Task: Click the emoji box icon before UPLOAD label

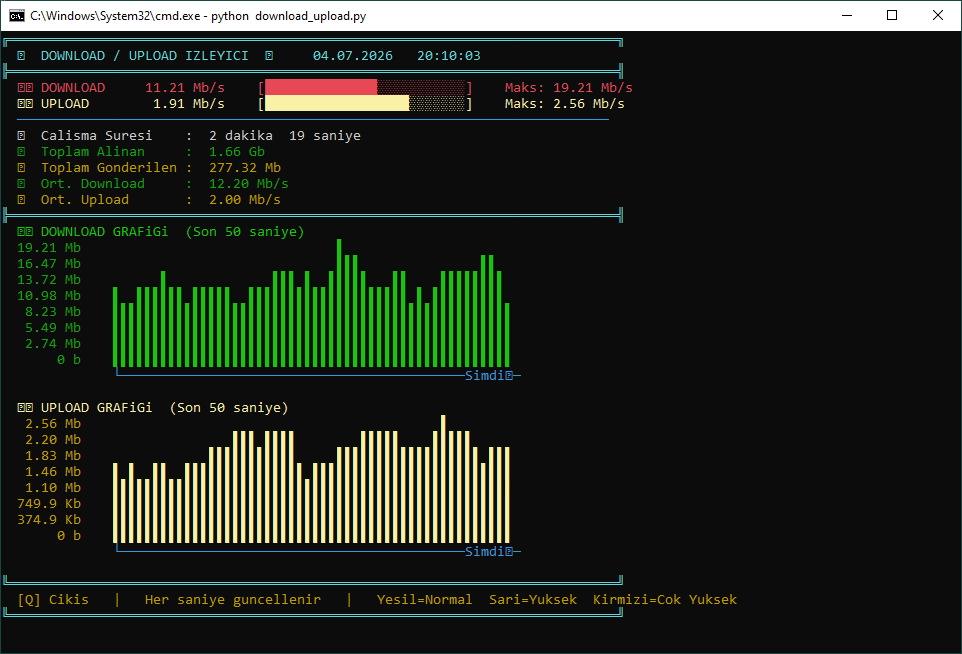Action: [25, 104]
